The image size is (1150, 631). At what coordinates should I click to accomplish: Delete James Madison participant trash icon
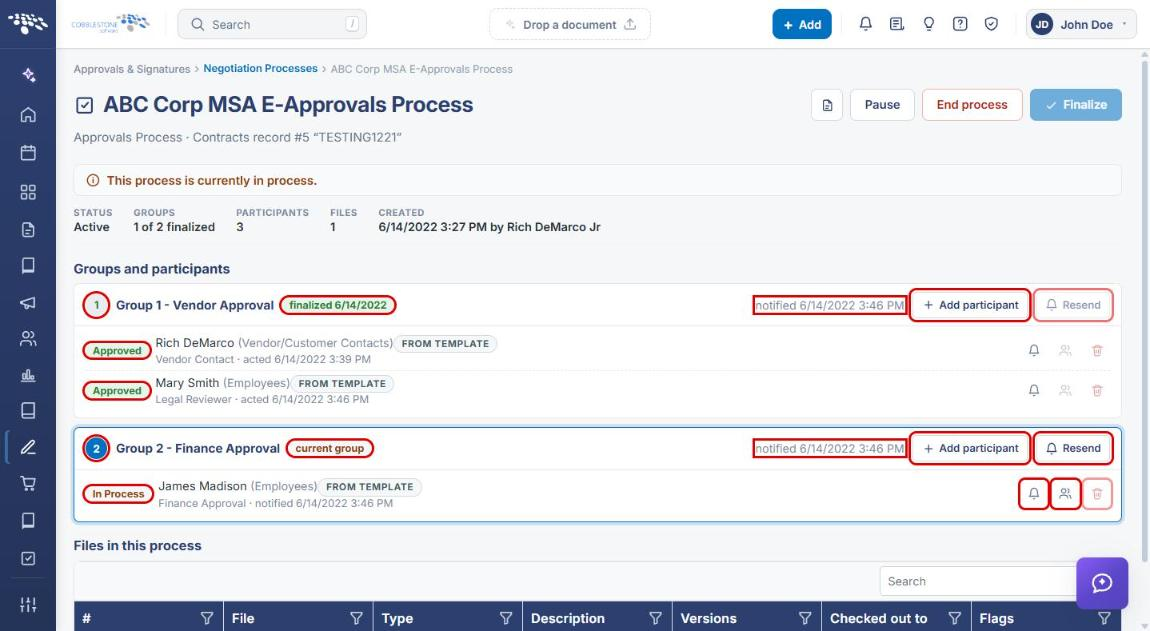(1097, 494)
